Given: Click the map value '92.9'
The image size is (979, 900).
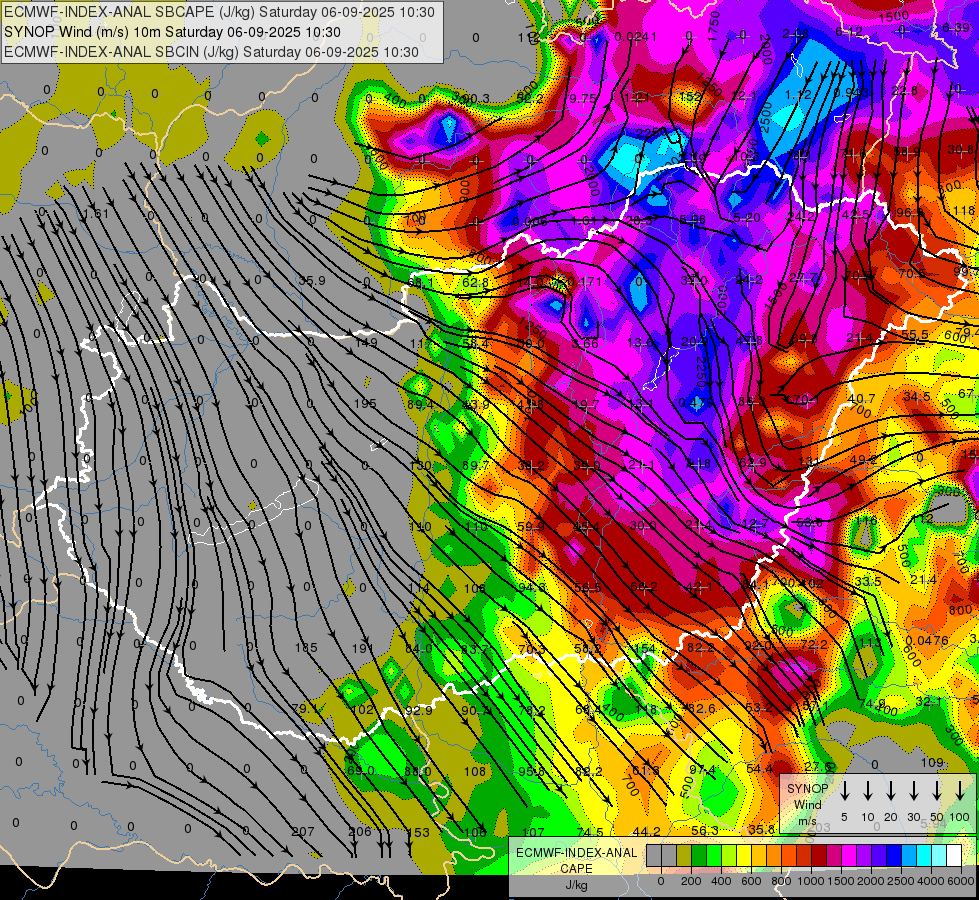Looking at the screenshot, I should coord(418,710).
